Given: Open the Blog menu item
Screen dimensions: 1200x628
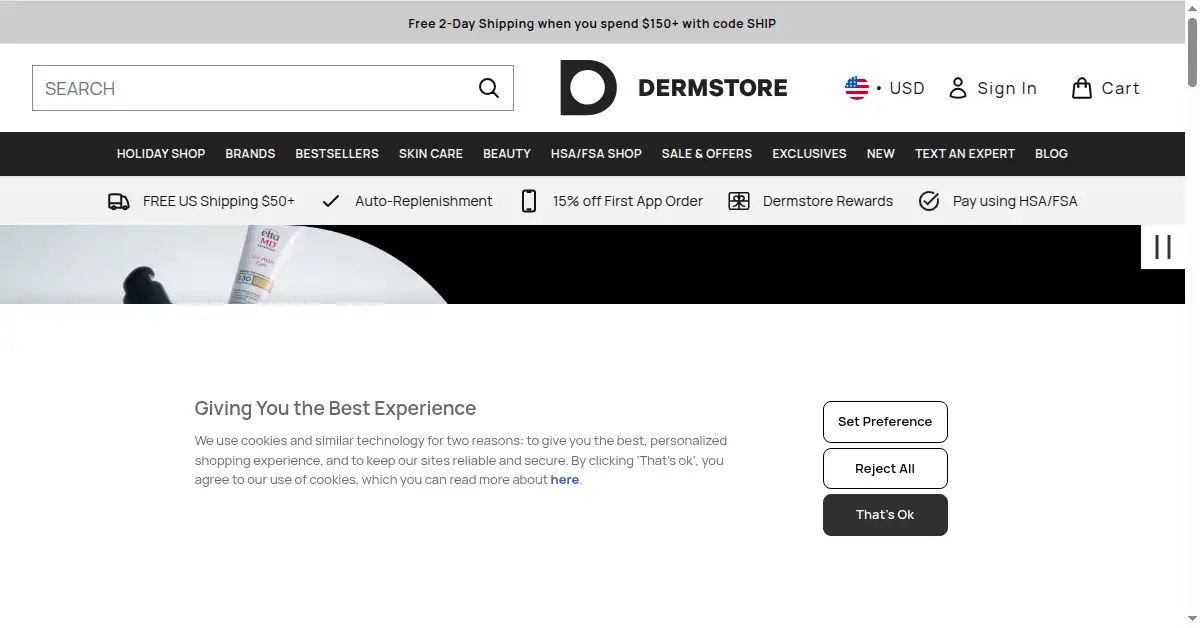Looking at the screenshot, I should (1051, 154).
